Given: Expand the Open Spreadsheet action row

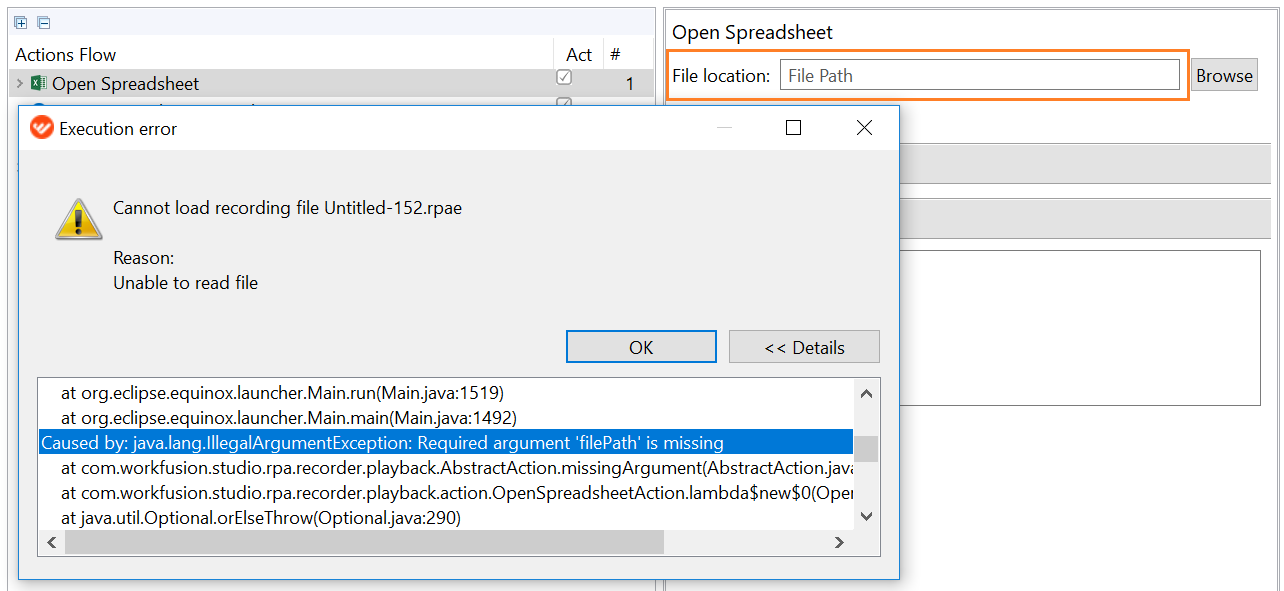Looking at the screenshot, I should pos(20,84).
